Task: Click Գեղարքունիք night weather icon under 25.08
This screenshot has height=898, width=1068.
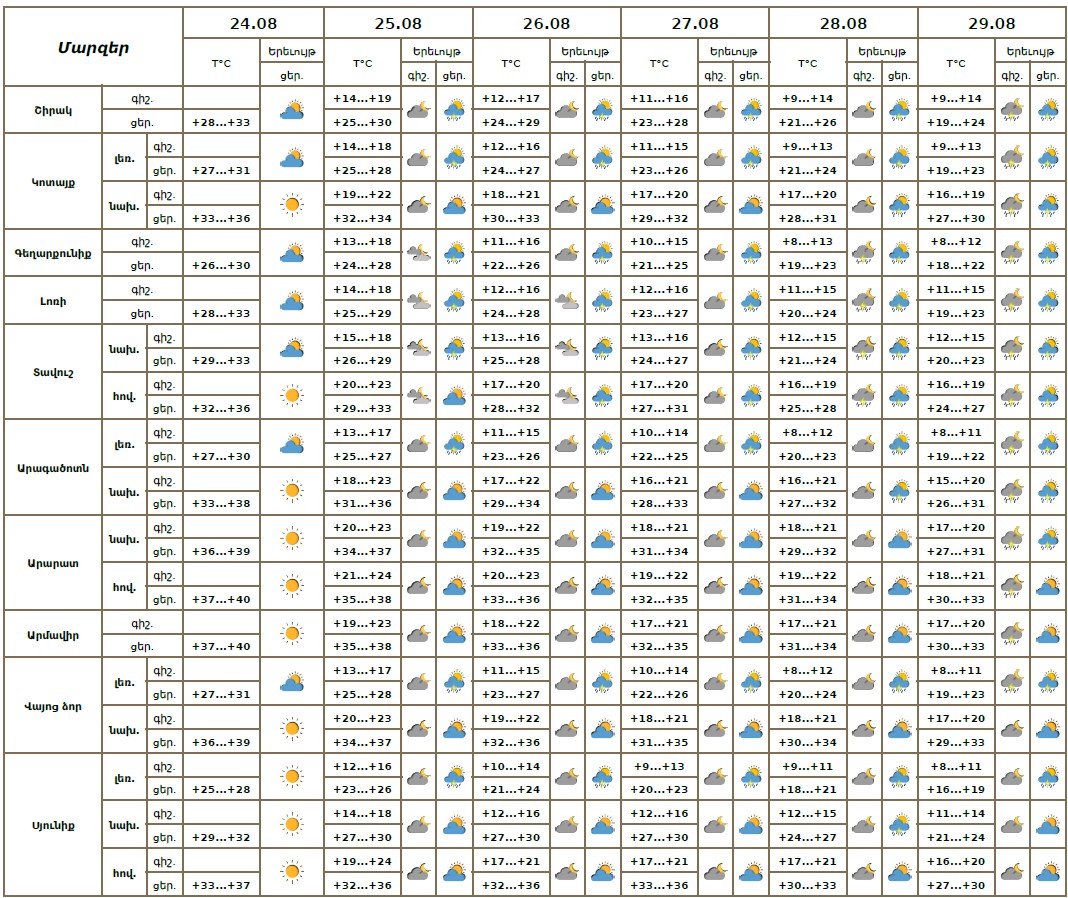Action: 418,253
